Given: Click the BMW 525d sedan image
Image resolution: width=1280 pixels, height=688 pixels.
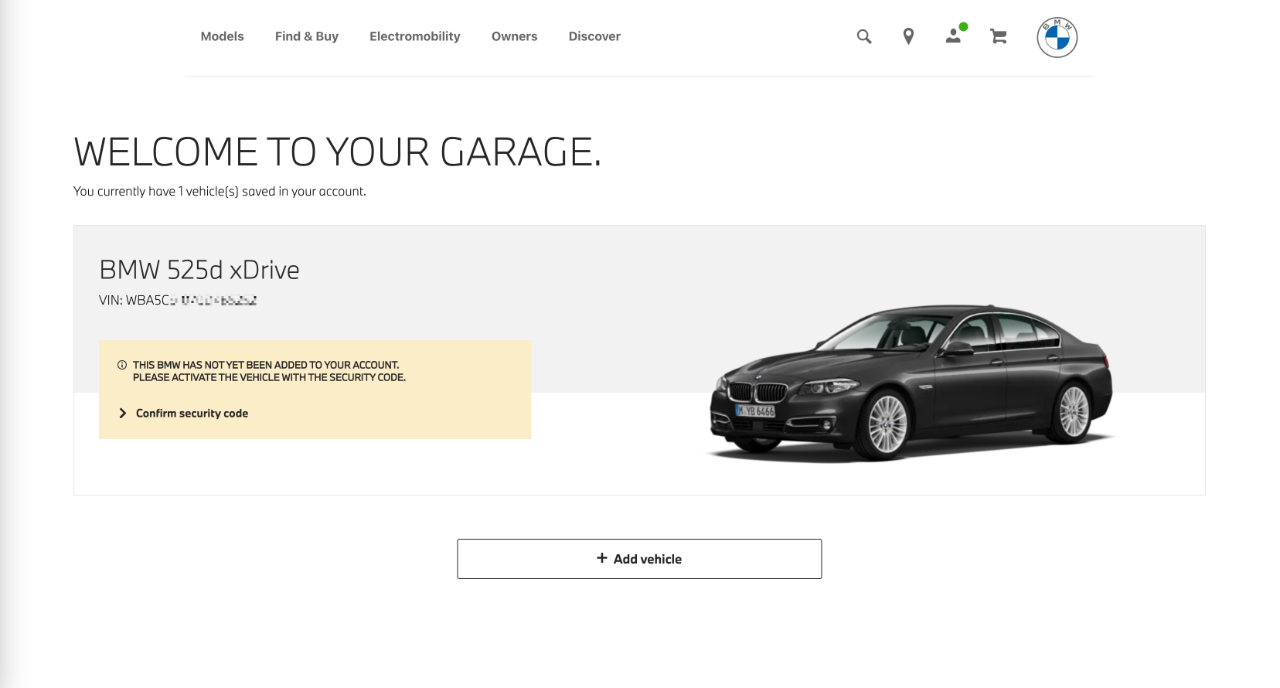Looking at the screenshot, I should coord(910,385).
